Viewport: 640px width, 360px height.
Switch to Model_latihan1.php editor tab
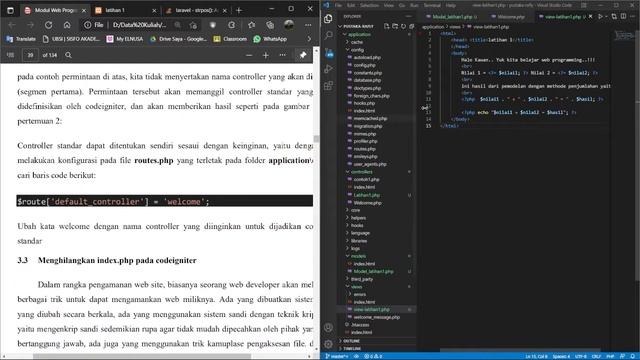(x=452, y=17)
